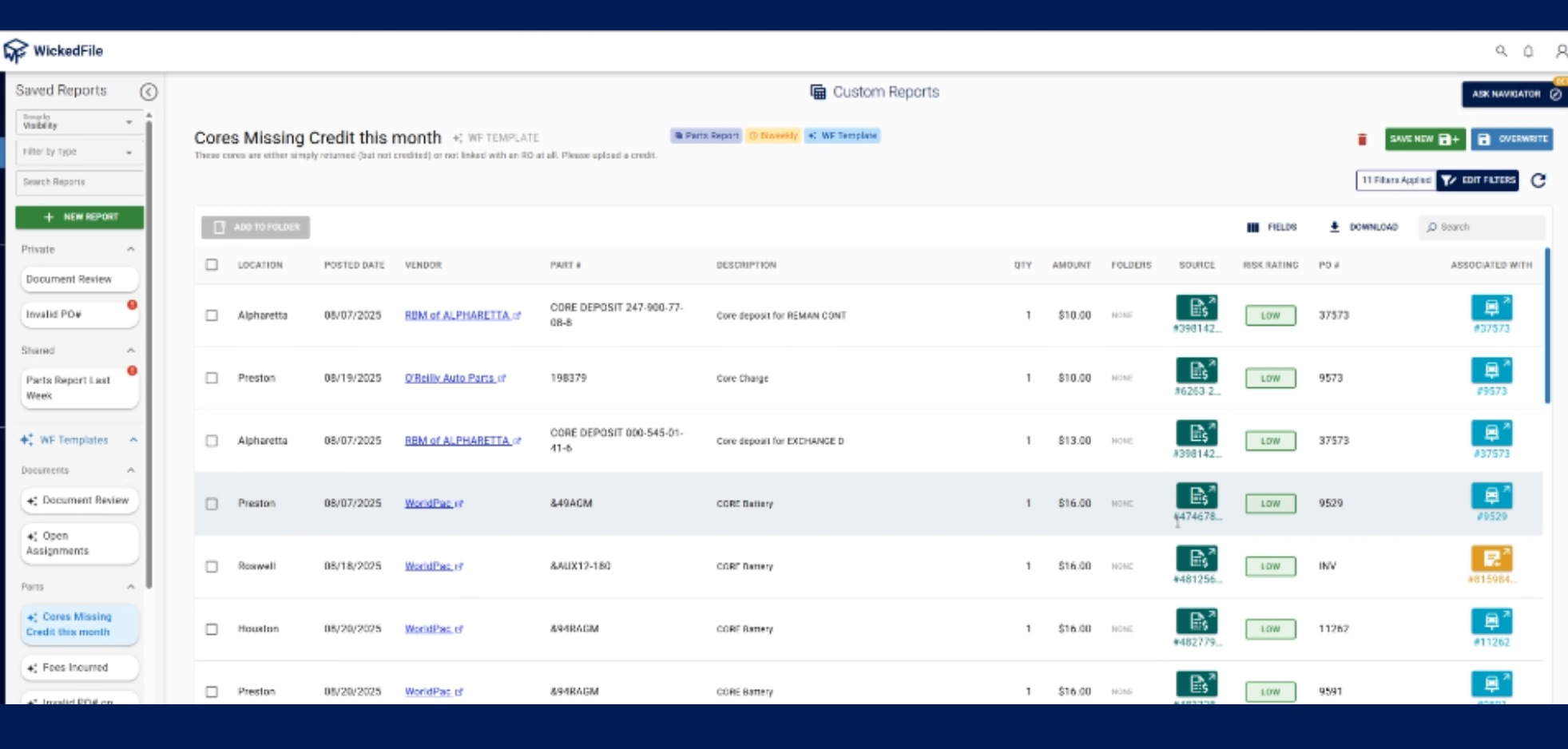This screenshot has height=749, width=1568.
Task: Open the Fees Incurred report
Action: point(75,668)
